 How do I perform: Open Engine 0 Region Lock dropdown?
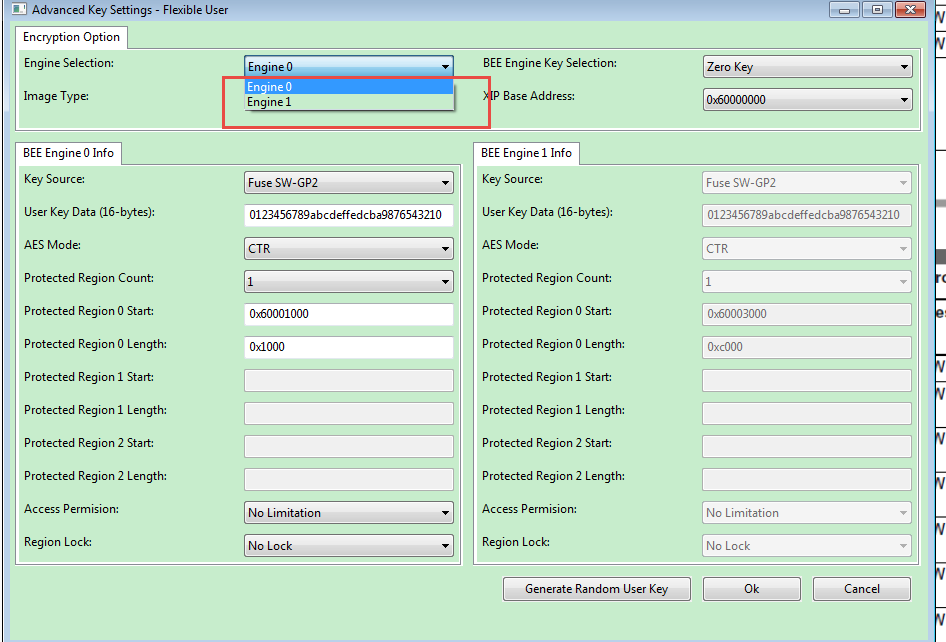(349, 545)
